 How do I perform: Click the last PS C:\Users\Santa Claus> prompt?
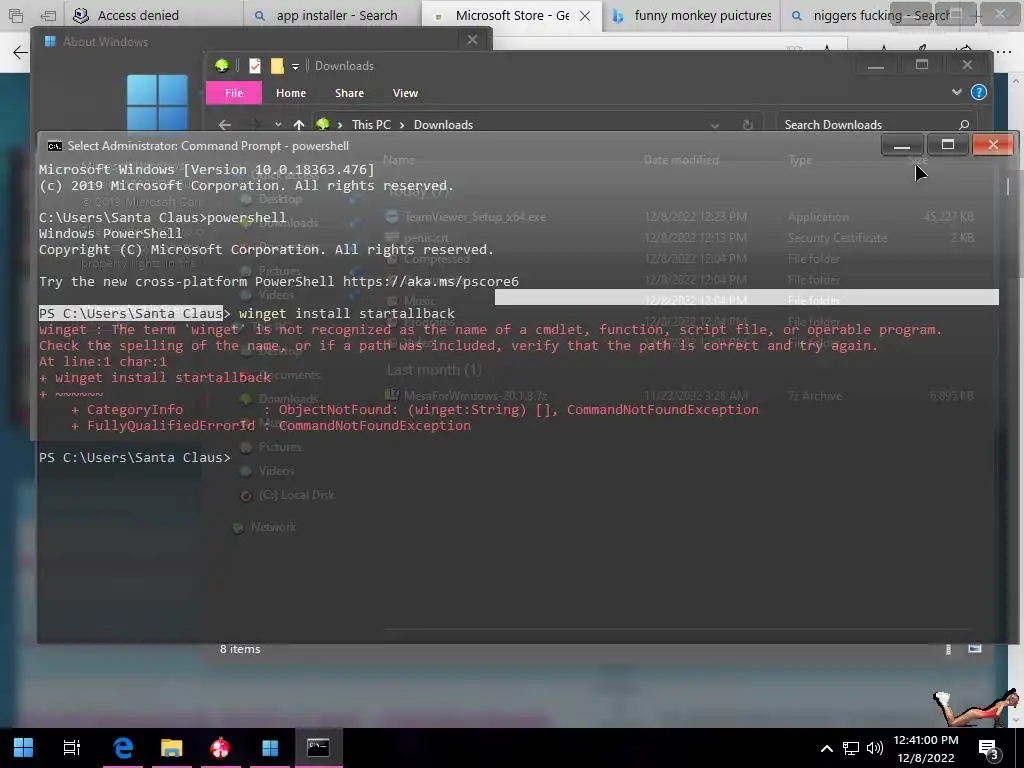135,458
